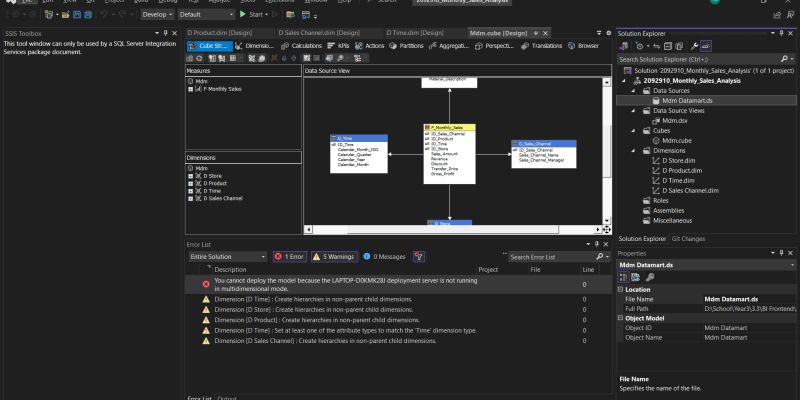Click the Categorized icon in Properties panel
Screen dimensions: 800x400
(623, 277)
